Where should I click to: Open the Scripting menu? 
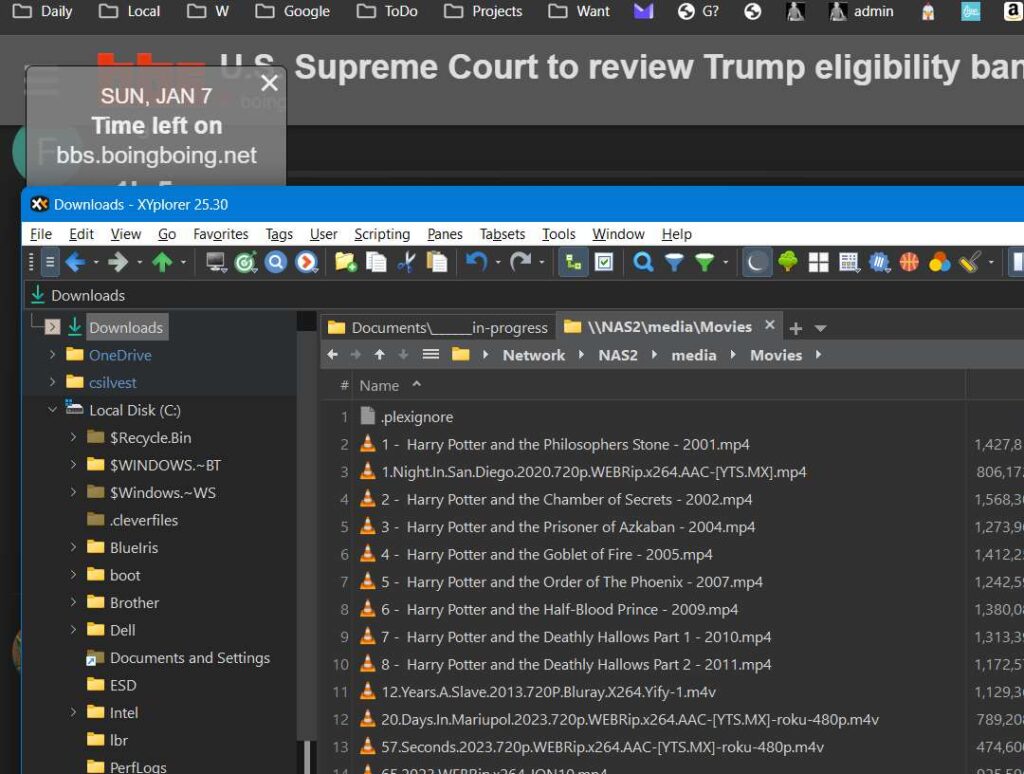(x=382, y=234)
